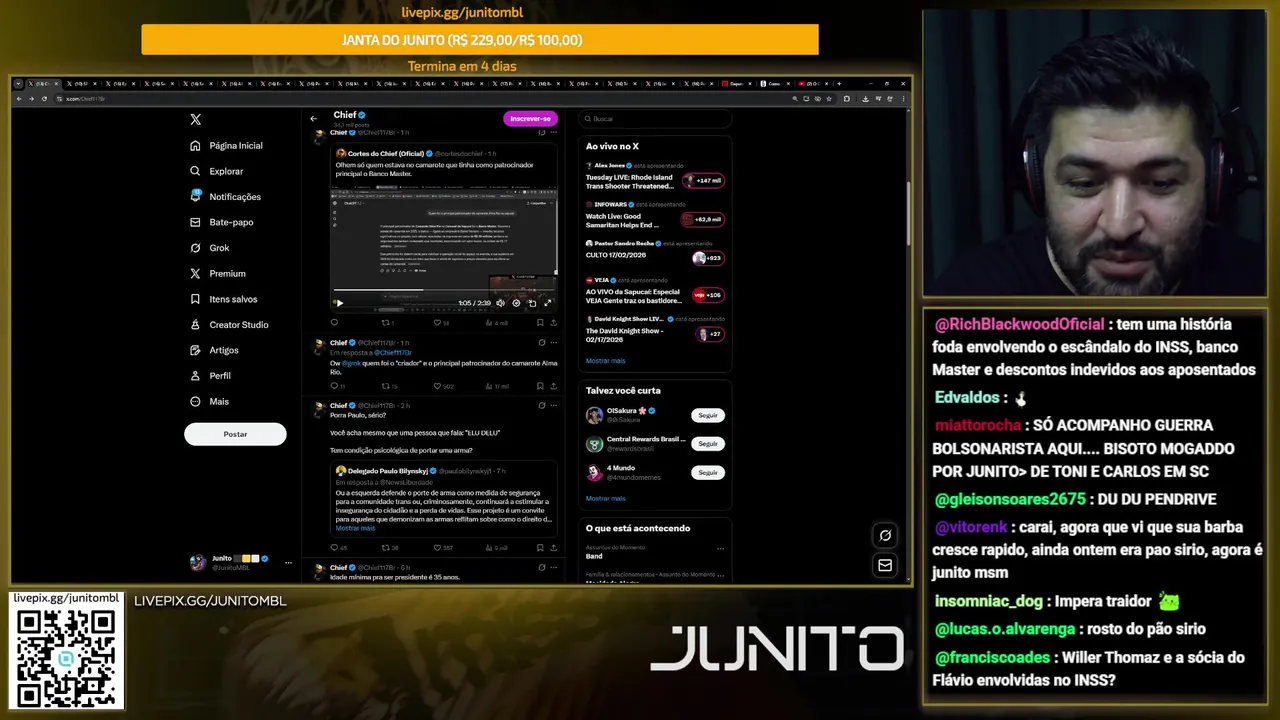Click the back arrow beside Chief

(x=313, y=119)
